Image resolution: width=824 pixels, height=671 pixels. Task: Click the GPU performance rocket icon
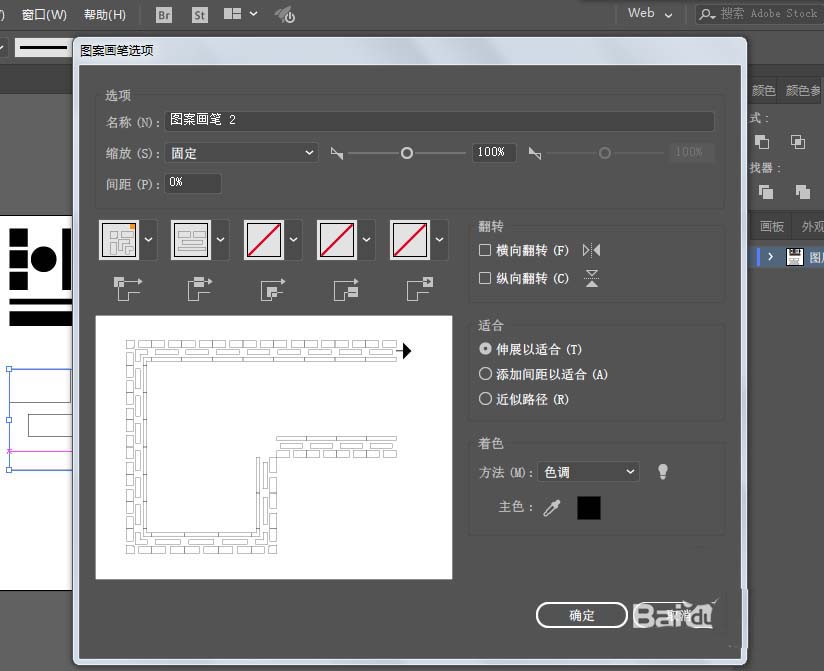[285, 15]
